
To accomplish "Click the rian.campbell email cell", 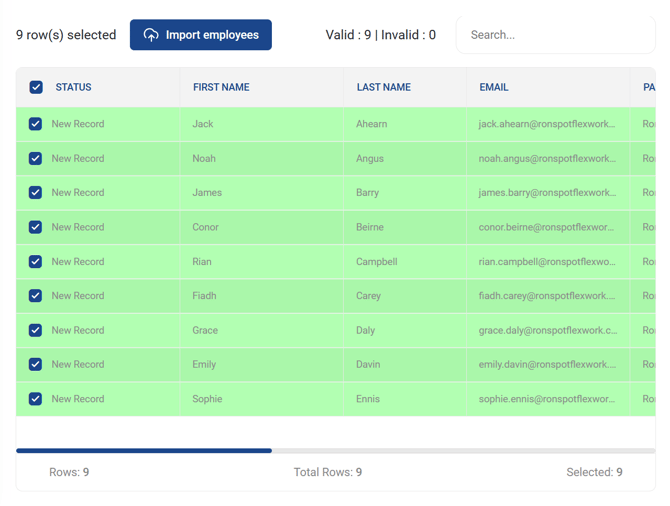I will (547, 262).
